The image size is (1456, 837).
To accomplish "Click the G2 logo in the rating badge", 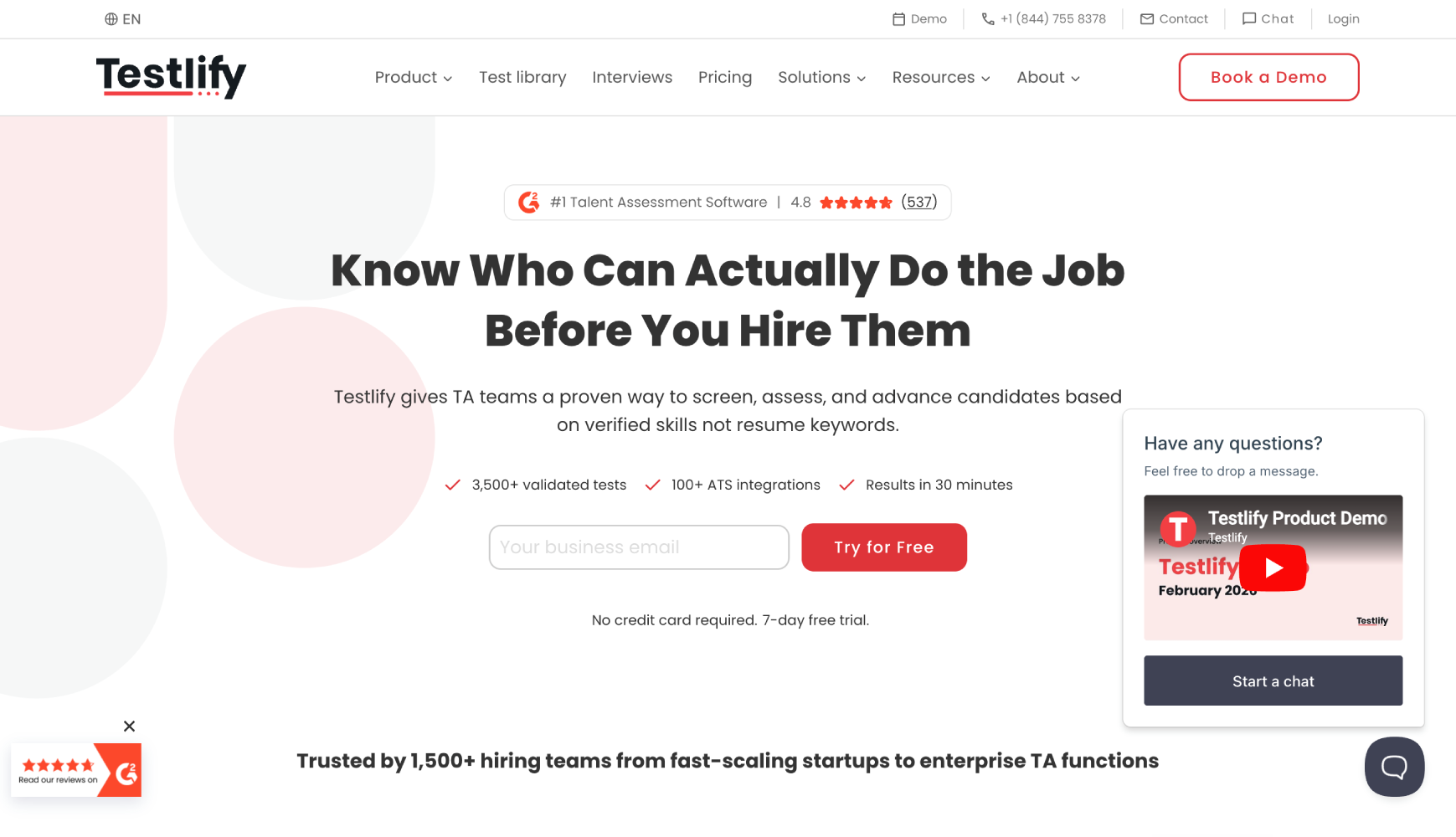I will click(528, 202).
